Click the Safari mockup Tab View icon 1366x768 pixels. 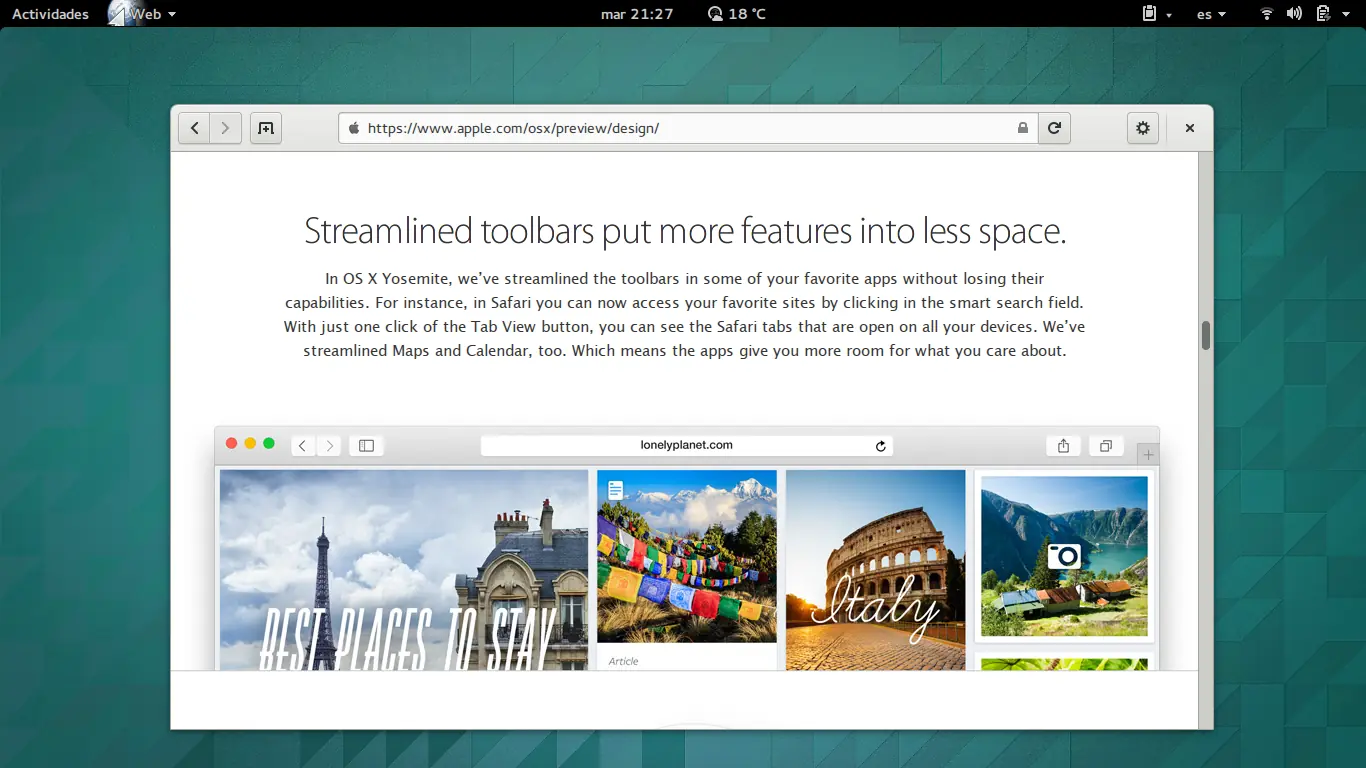tap(1106, 446)
